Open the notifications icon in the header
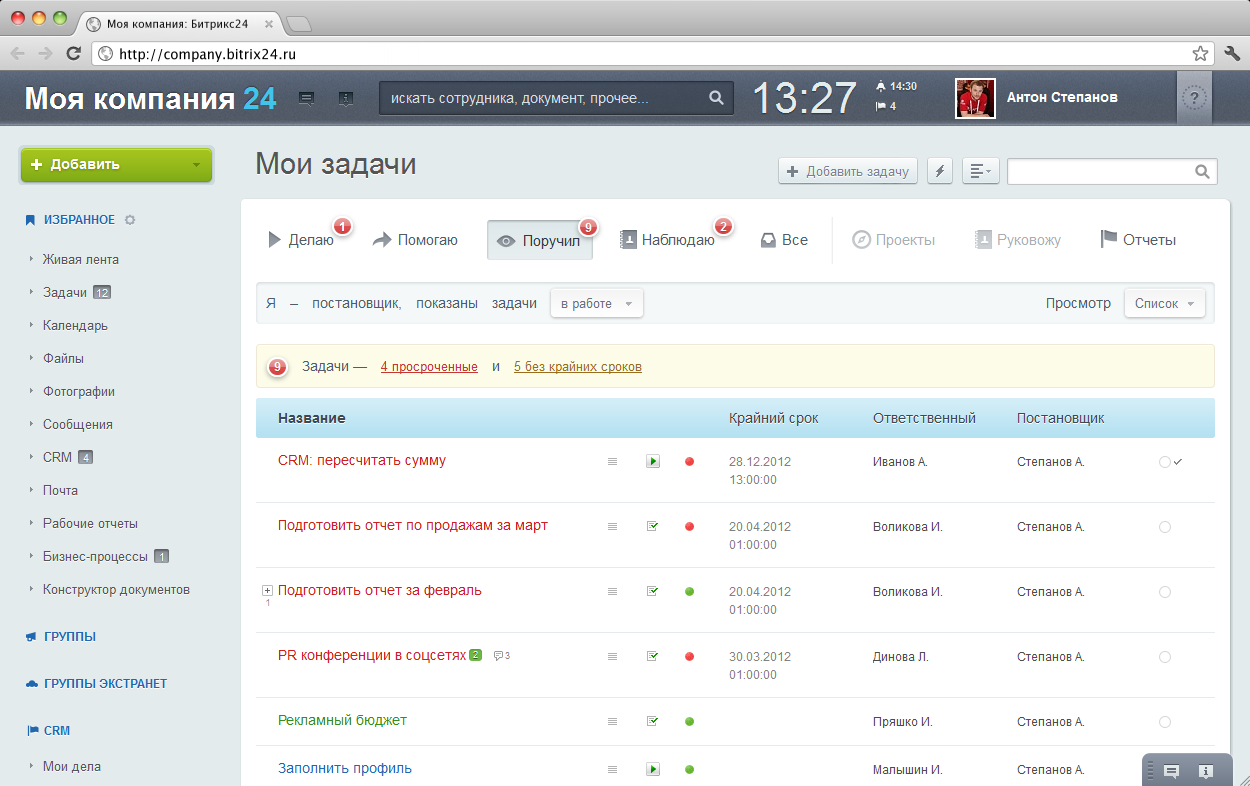This screenshot has height=786, width=1250. (x=345, y=98)
